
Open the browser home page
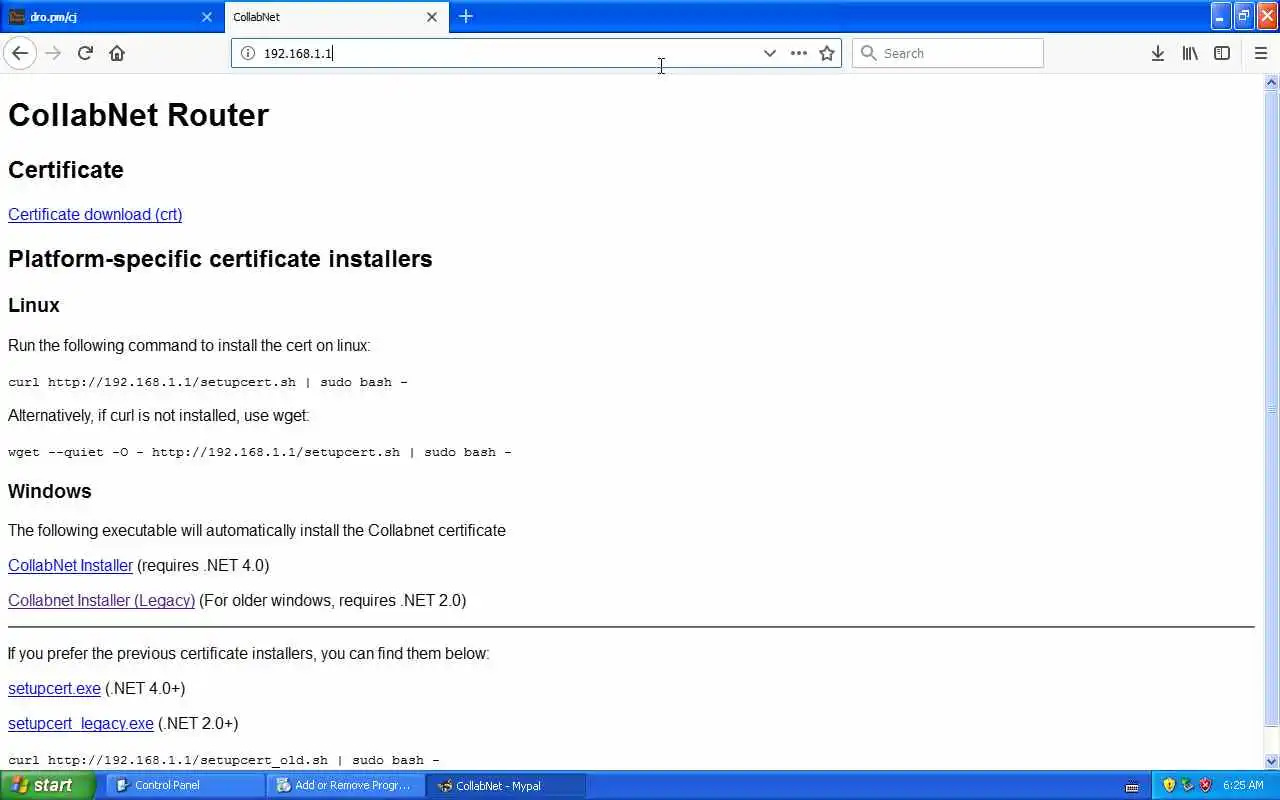pos(117,53)
